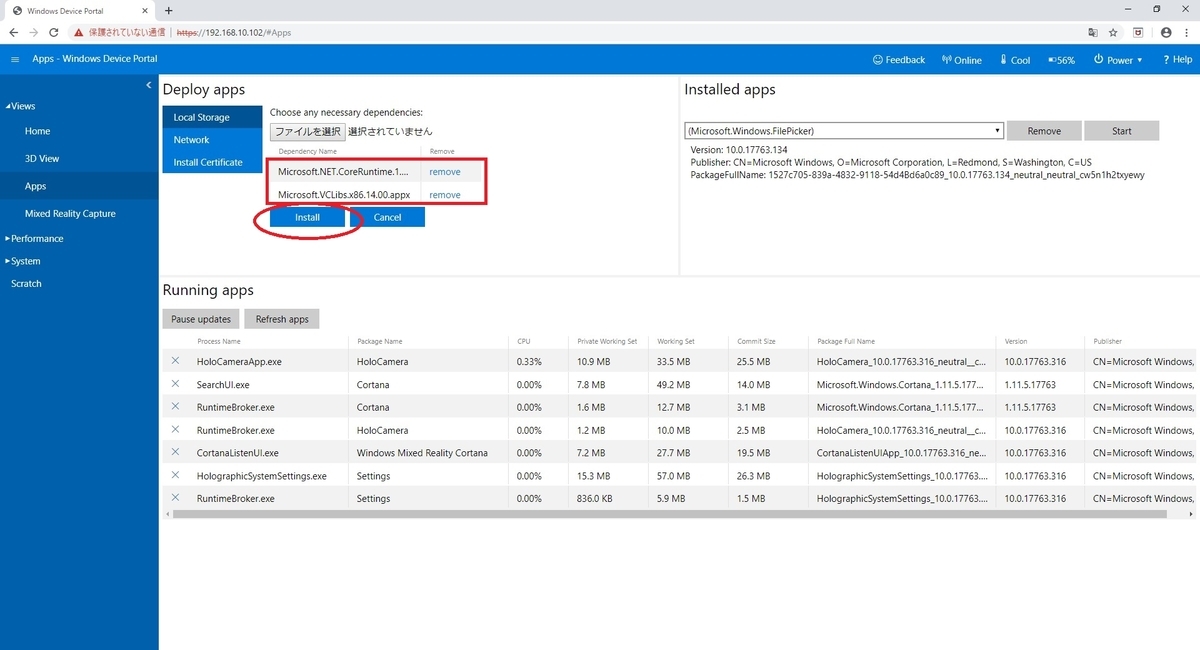The image size is (1200, 650).
Task: Collapse the Views tree section
Action: point(21,106)
